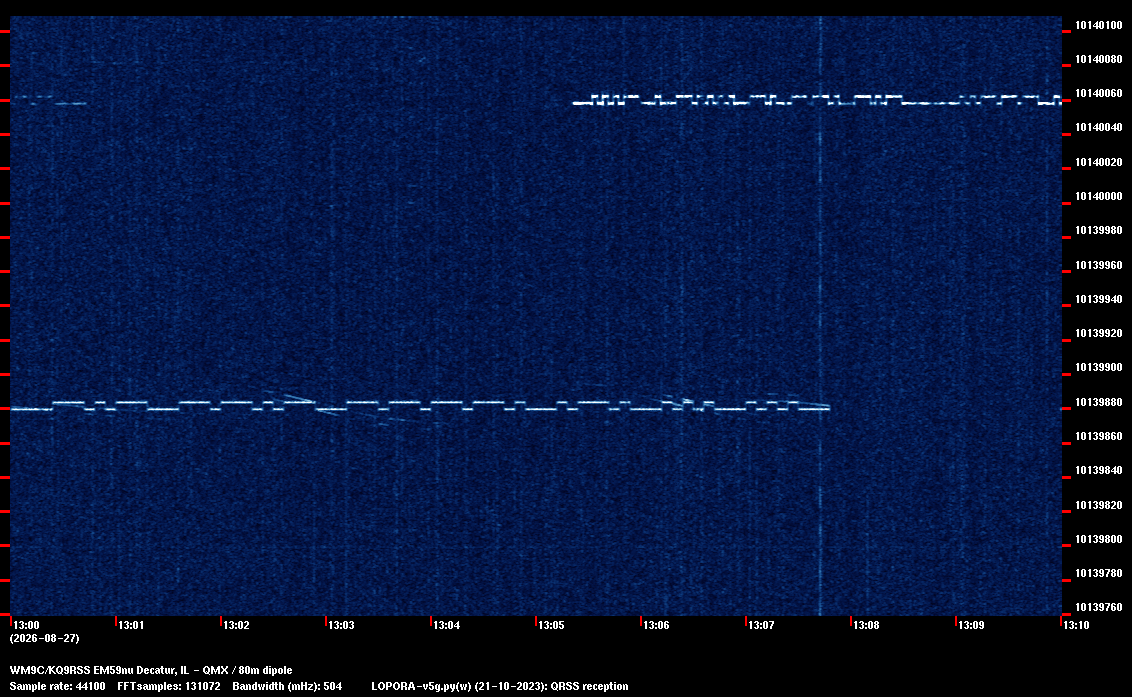Click the 10140000 frequency label
Screen dimensions: 1132x697
tap(1098, 196)
